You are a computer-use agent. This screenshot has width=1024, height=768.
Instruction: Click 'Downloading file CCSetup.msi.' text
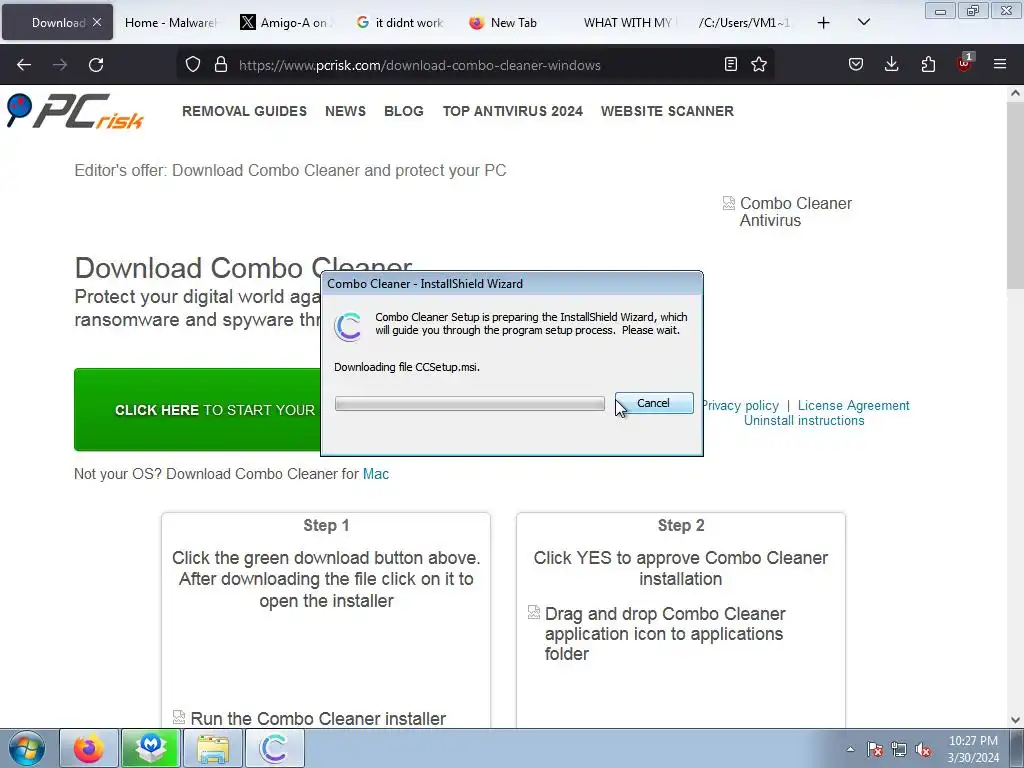[x=407, y=367]
